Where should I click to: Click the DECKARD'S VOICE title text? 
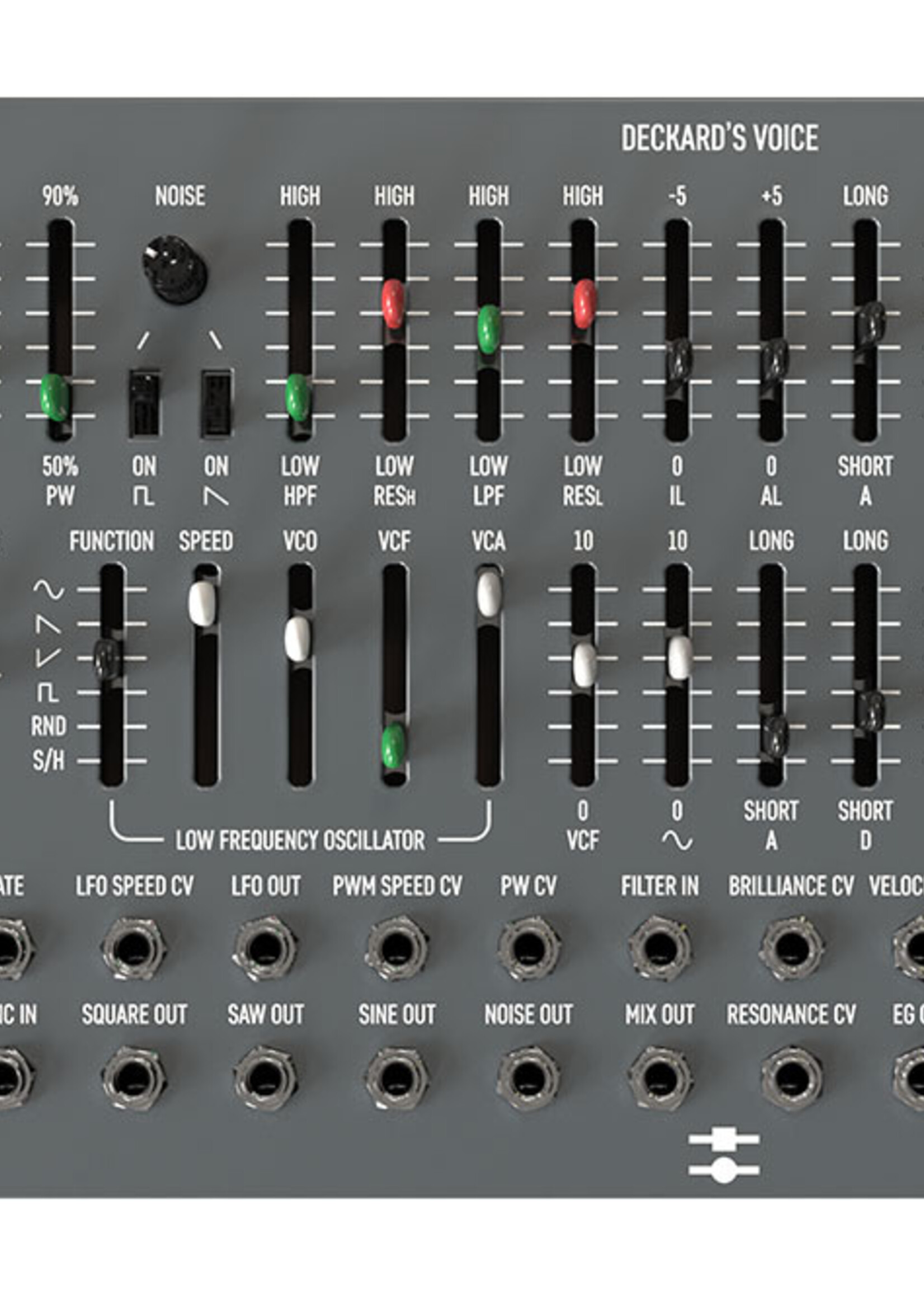click(x=720, y=138)
